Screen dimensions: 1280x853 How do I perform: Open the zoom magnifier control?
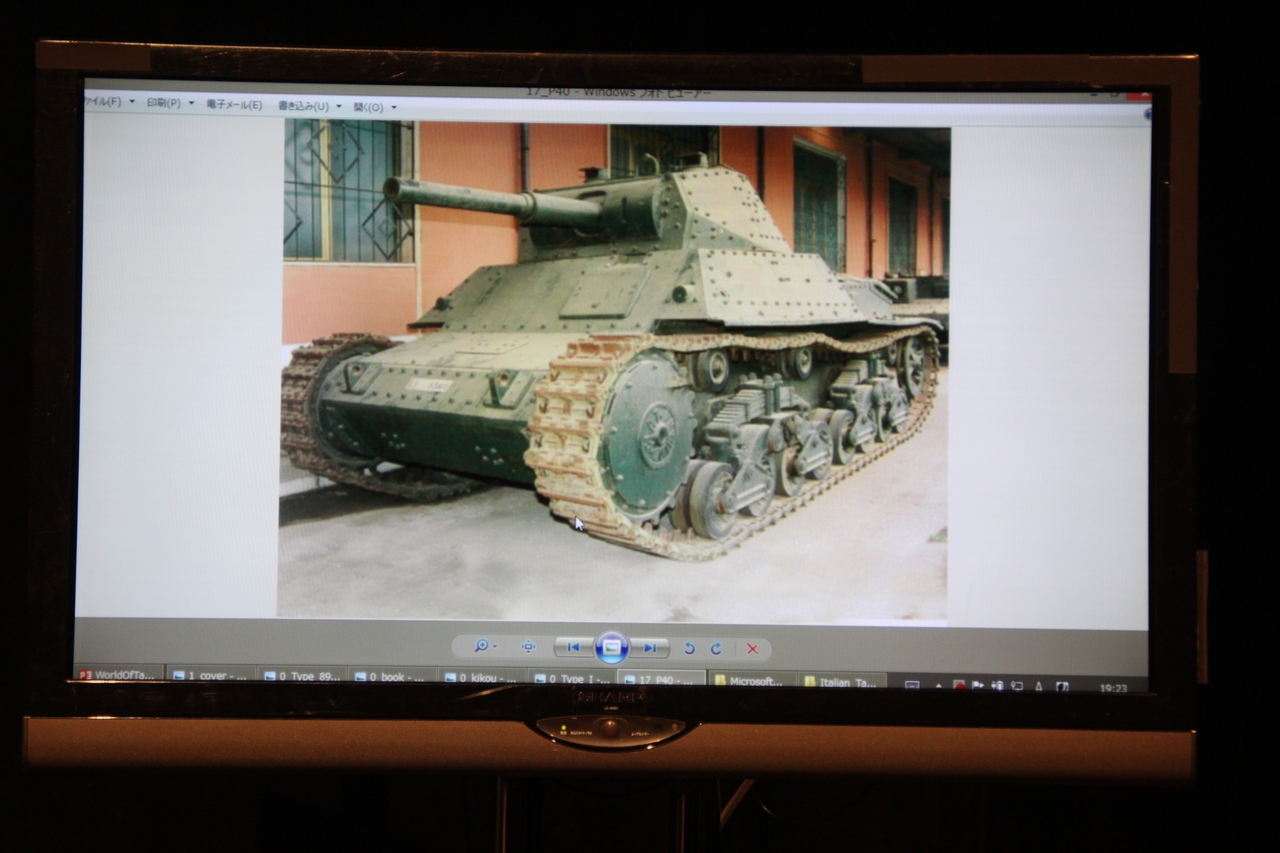click(x=485, y=647)
